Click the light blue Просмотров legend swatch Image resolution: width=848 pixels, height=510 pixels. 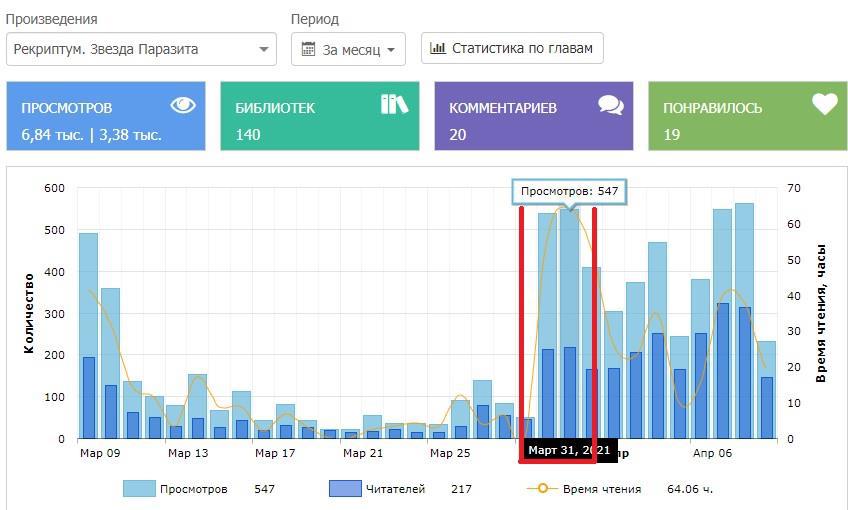pyautogui.click(x=139, y=489)
